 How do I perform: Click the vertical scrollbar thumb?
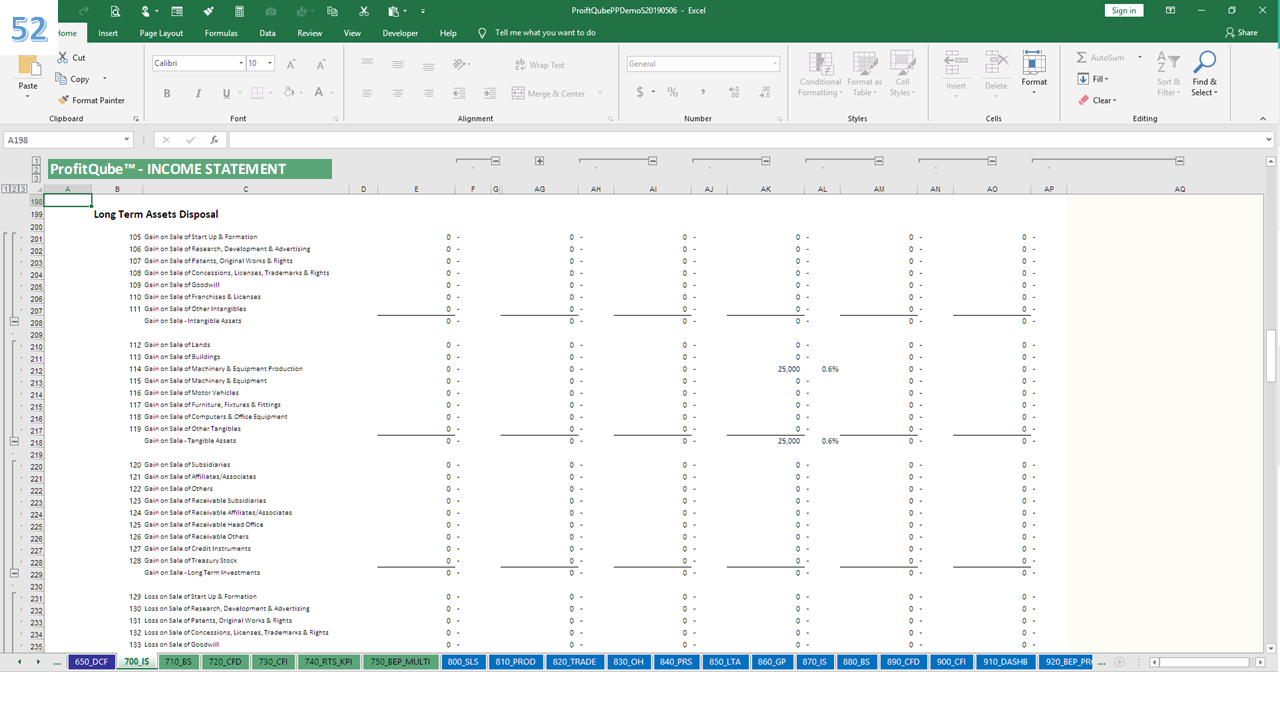(x=1272, y=355)
